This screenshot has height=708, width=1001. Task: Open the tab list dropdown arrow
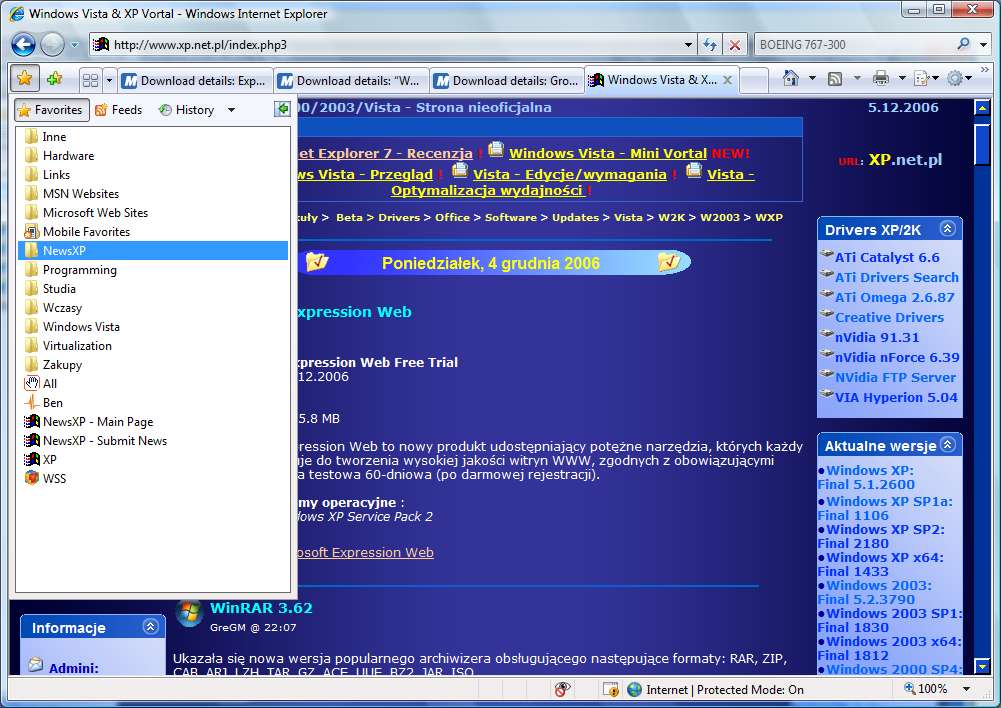tap(109, 80)
